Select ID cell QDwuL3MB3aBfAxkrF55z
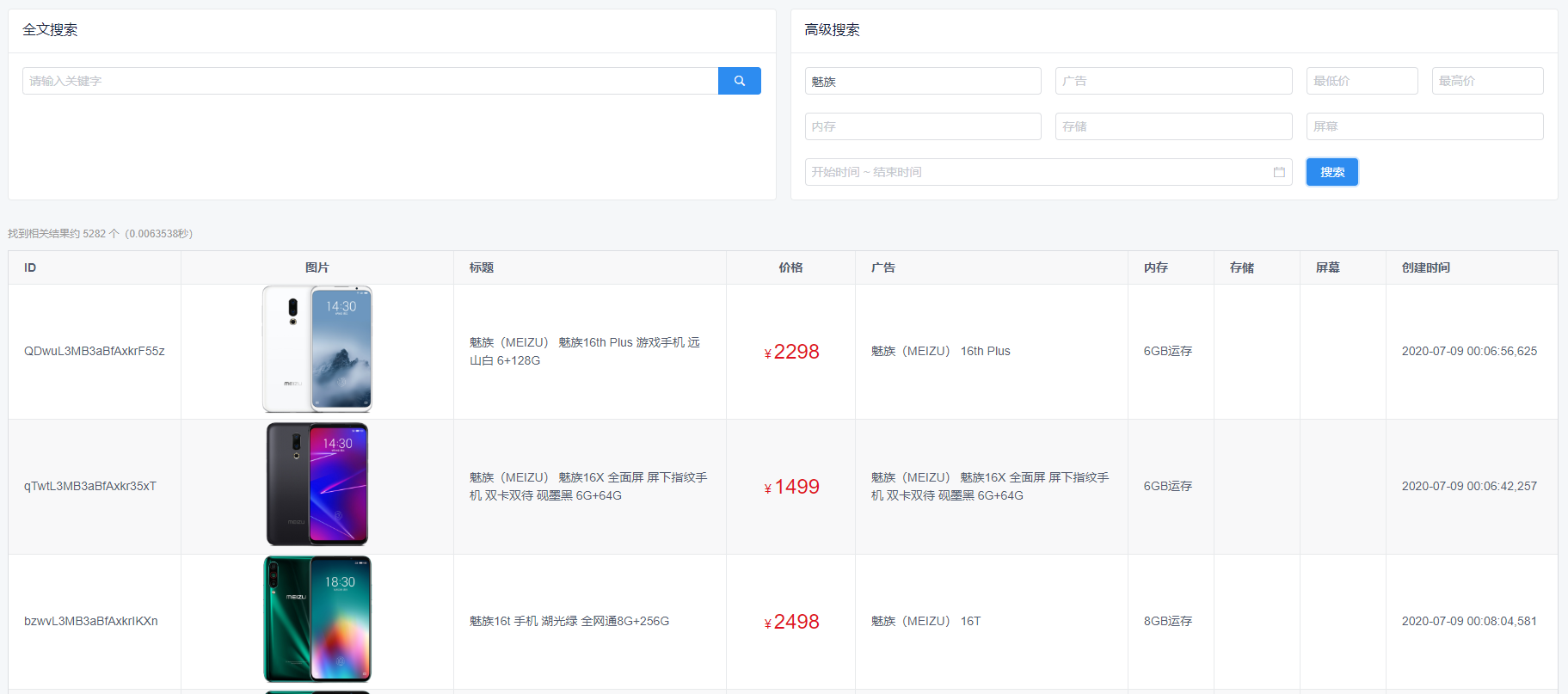This screenshot has width=1568, height=694. point(95,351)
